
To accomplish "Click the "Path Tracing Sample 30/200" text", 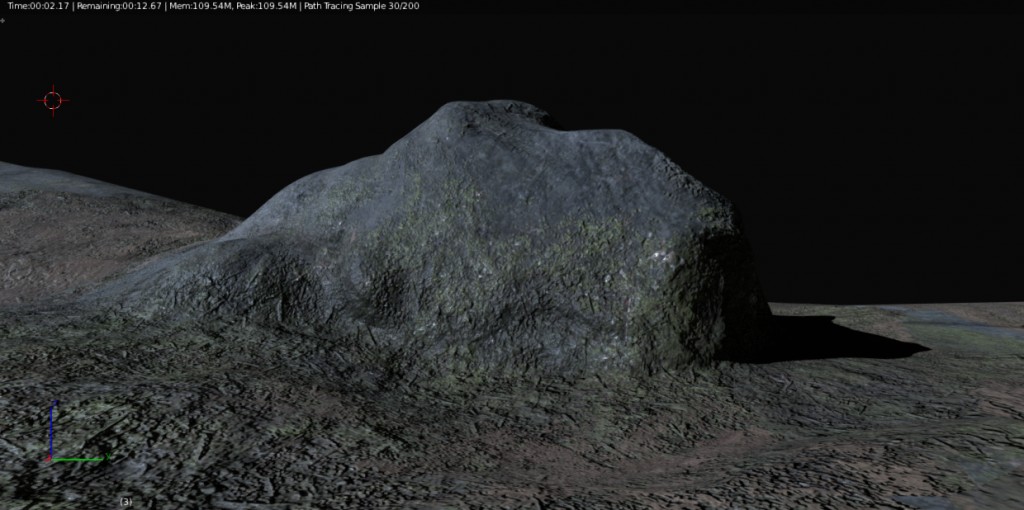I will click(x=361, y=6).
